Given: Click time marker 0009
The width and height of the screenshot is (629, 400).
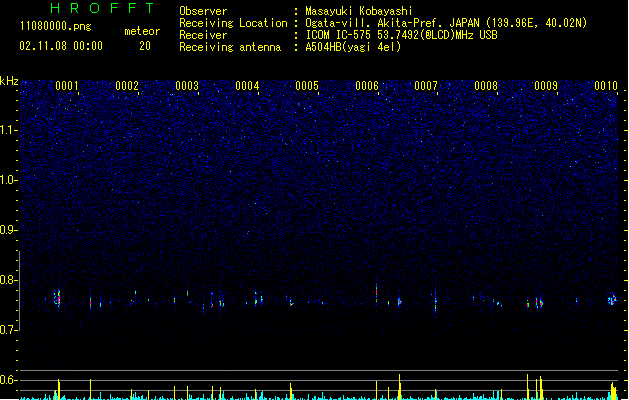Looking at the screenshot, I should pos(546,86).
